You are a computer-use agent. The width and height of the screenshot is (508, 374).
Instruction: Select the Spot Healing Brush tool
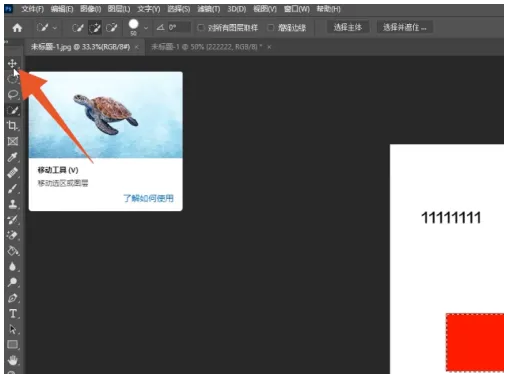click(13, 173)
